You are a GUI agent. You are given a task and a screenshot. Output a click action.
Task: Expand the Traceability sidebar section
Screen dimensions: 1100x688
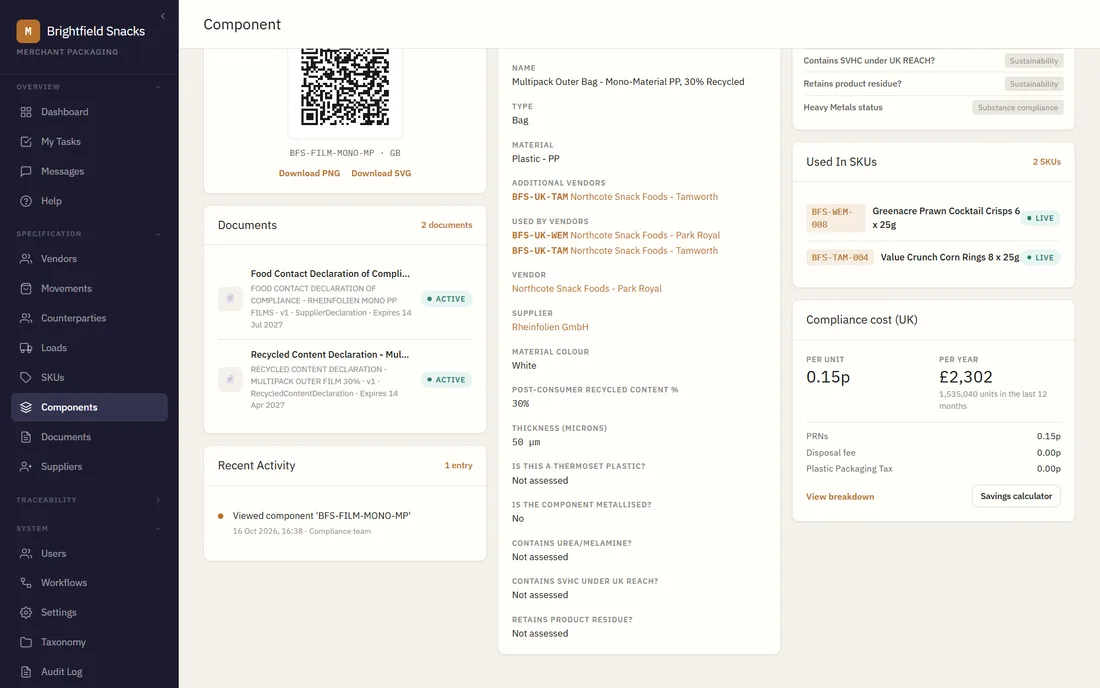coord(158,500)
